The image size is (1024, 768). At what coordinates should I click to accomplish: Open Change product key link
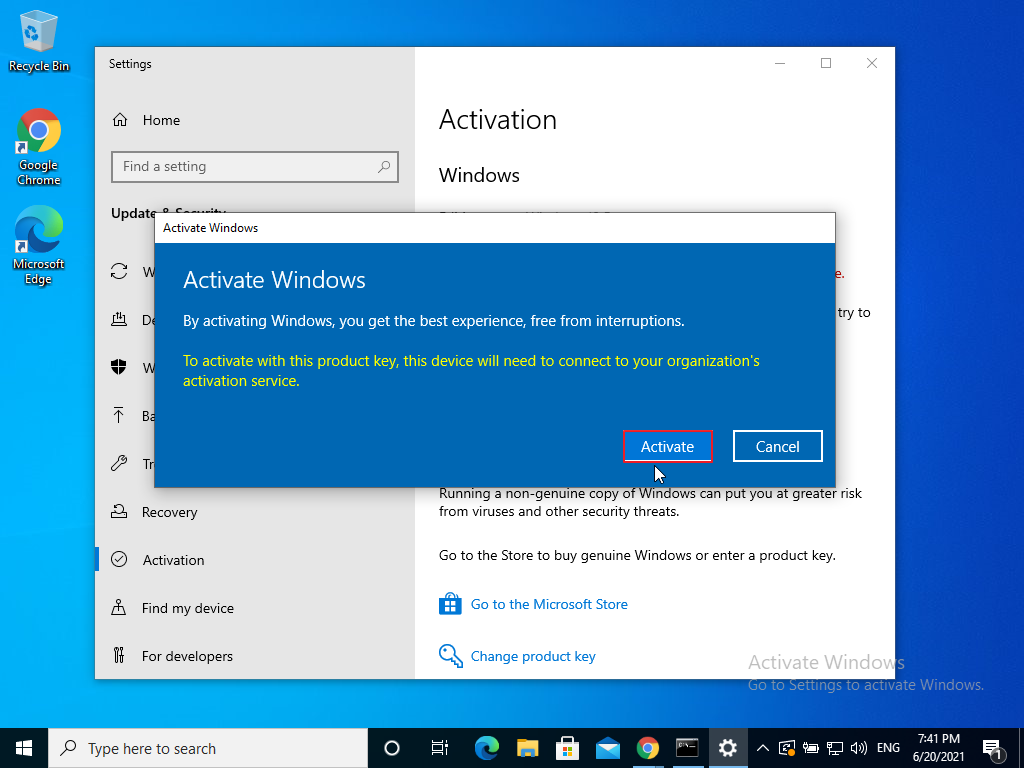coord(533,656)
